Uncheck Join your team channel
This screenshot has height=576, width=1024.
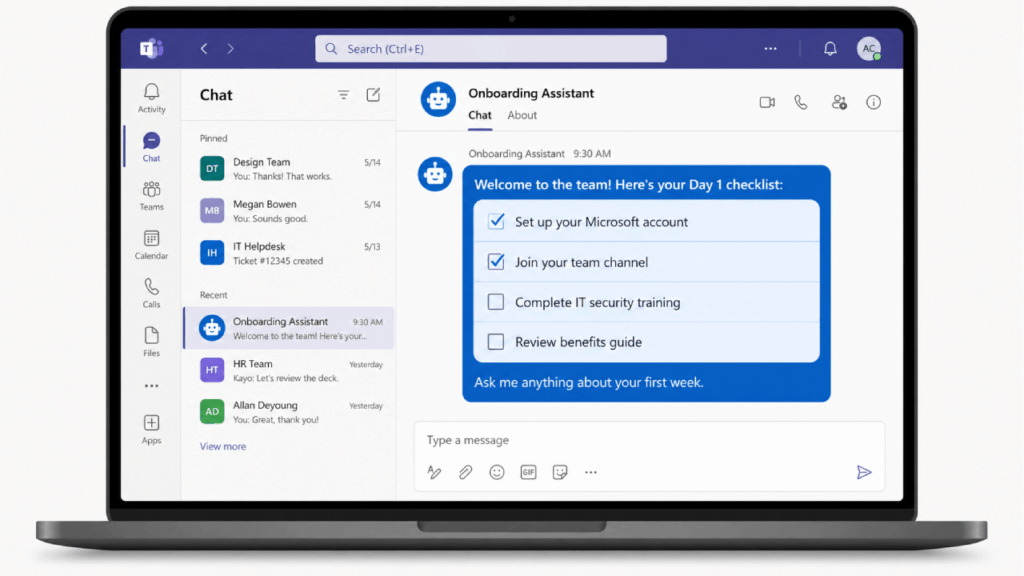pos(496,262)
